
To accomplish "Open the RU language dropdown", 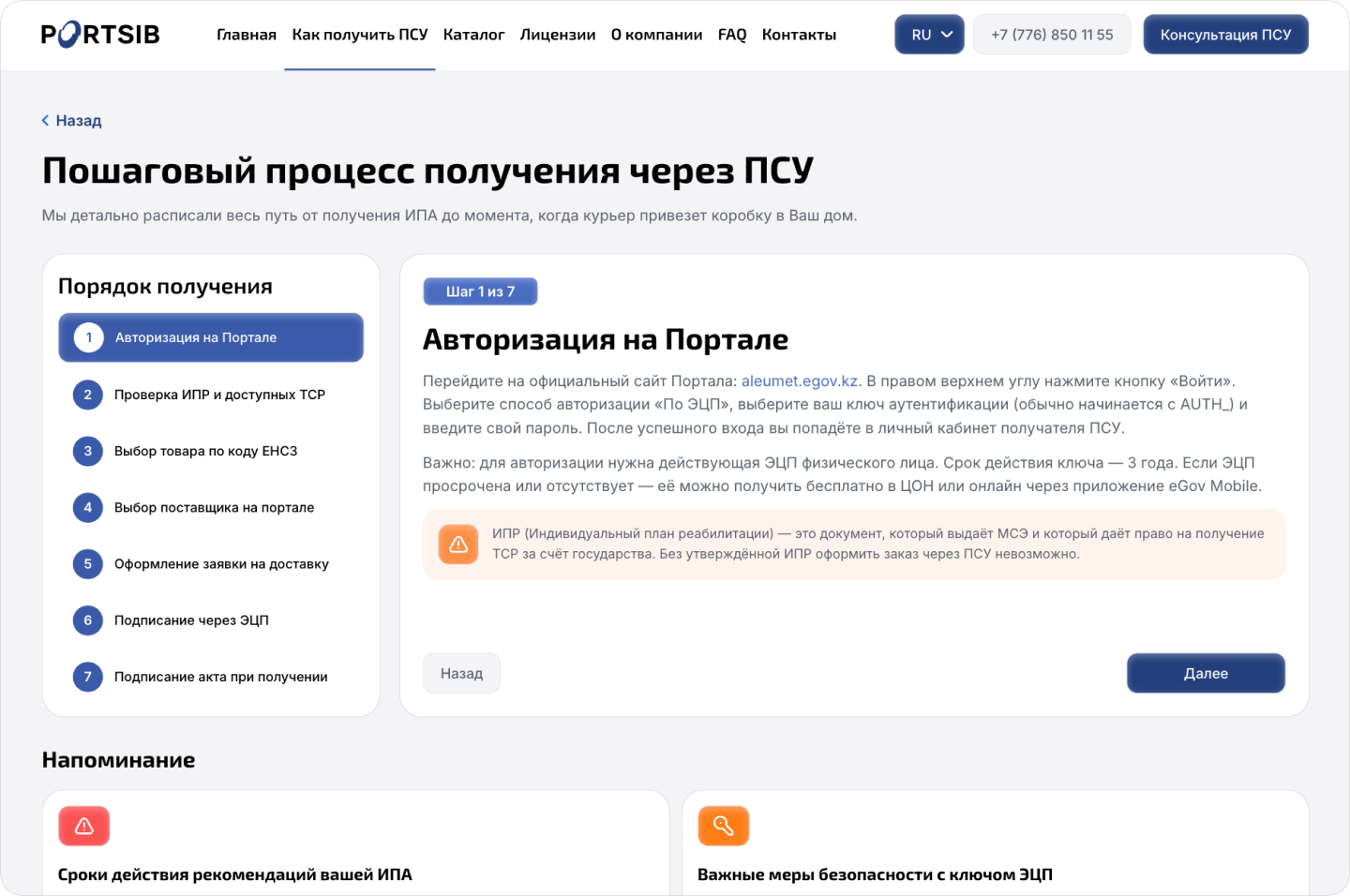I will pyautogui.click(x=929, y=35).
